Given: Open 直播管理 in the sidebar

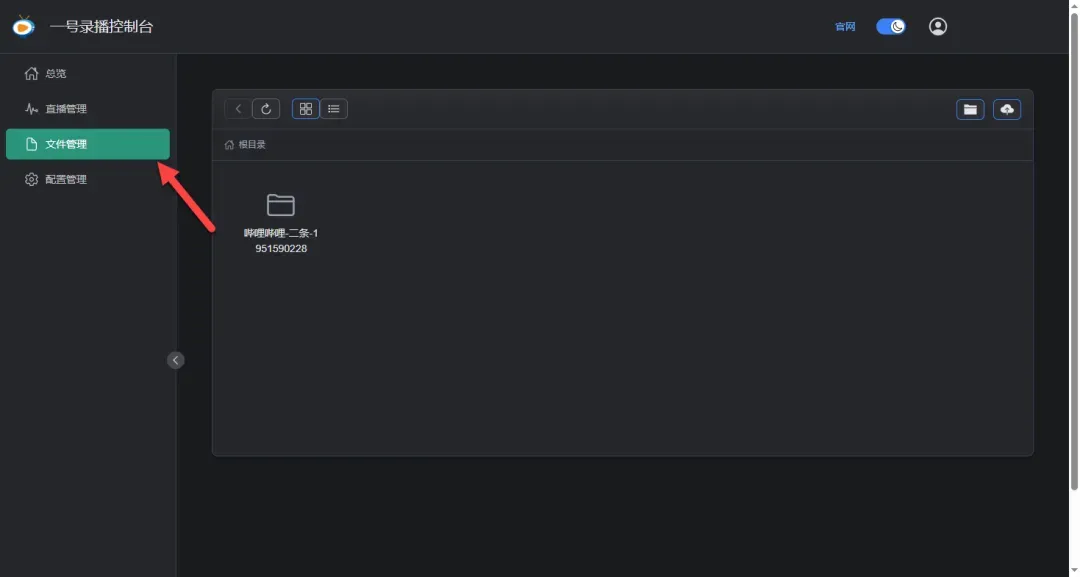Looking at the screenshot, I should 65,109.
